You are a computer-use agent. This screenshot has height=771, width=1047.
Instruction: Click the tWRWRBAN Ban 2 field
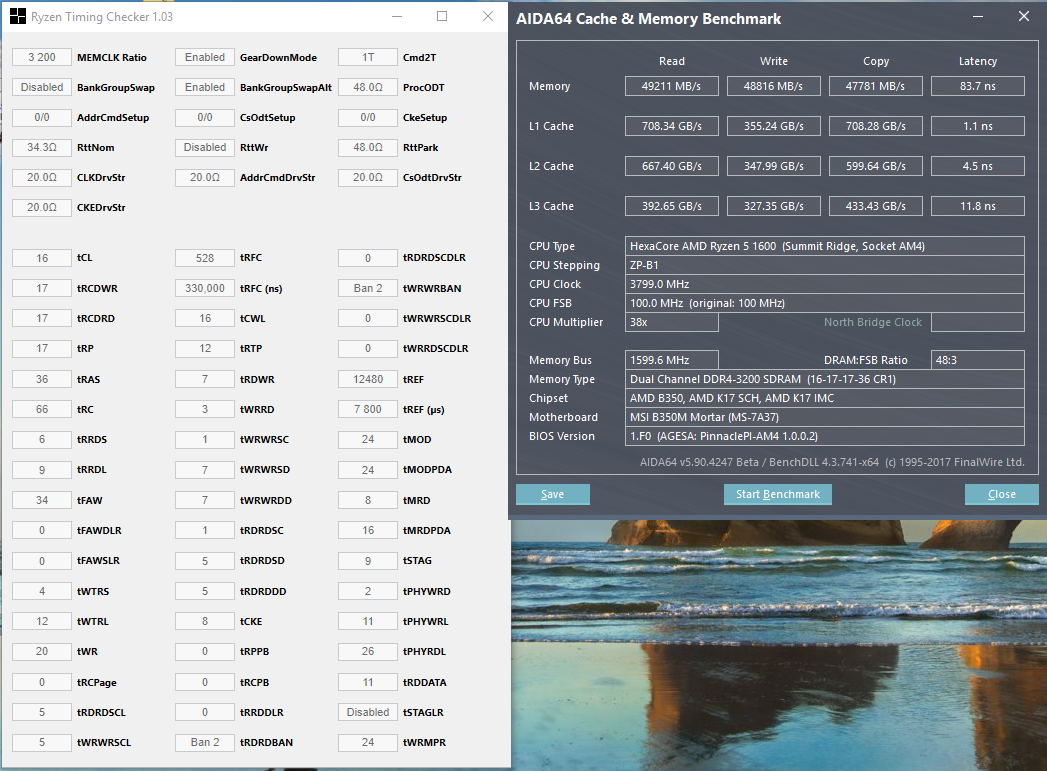click(x=368, y=288)
